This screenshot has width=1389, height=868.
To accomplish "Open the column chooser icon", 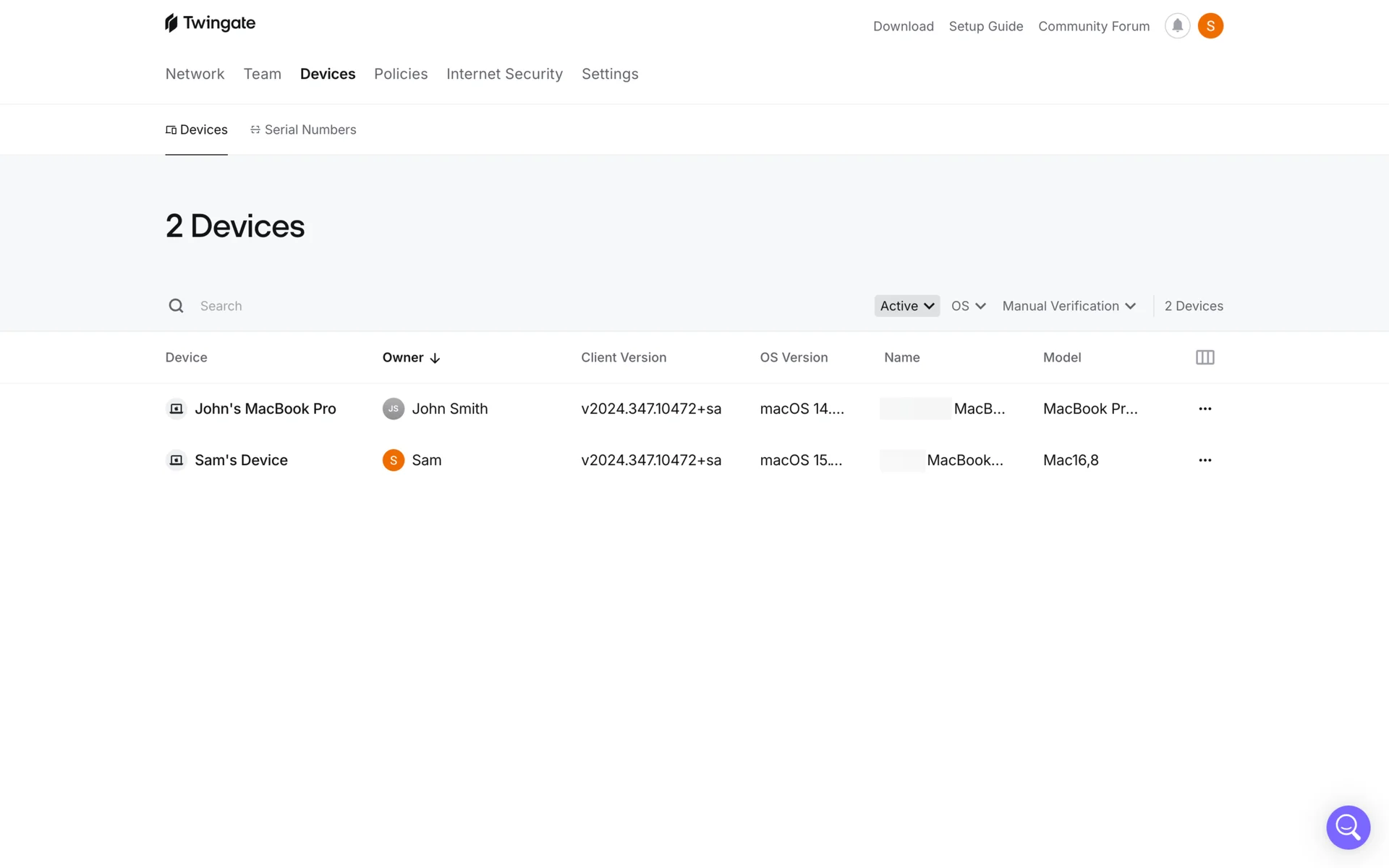I will tap(1205, 357).
